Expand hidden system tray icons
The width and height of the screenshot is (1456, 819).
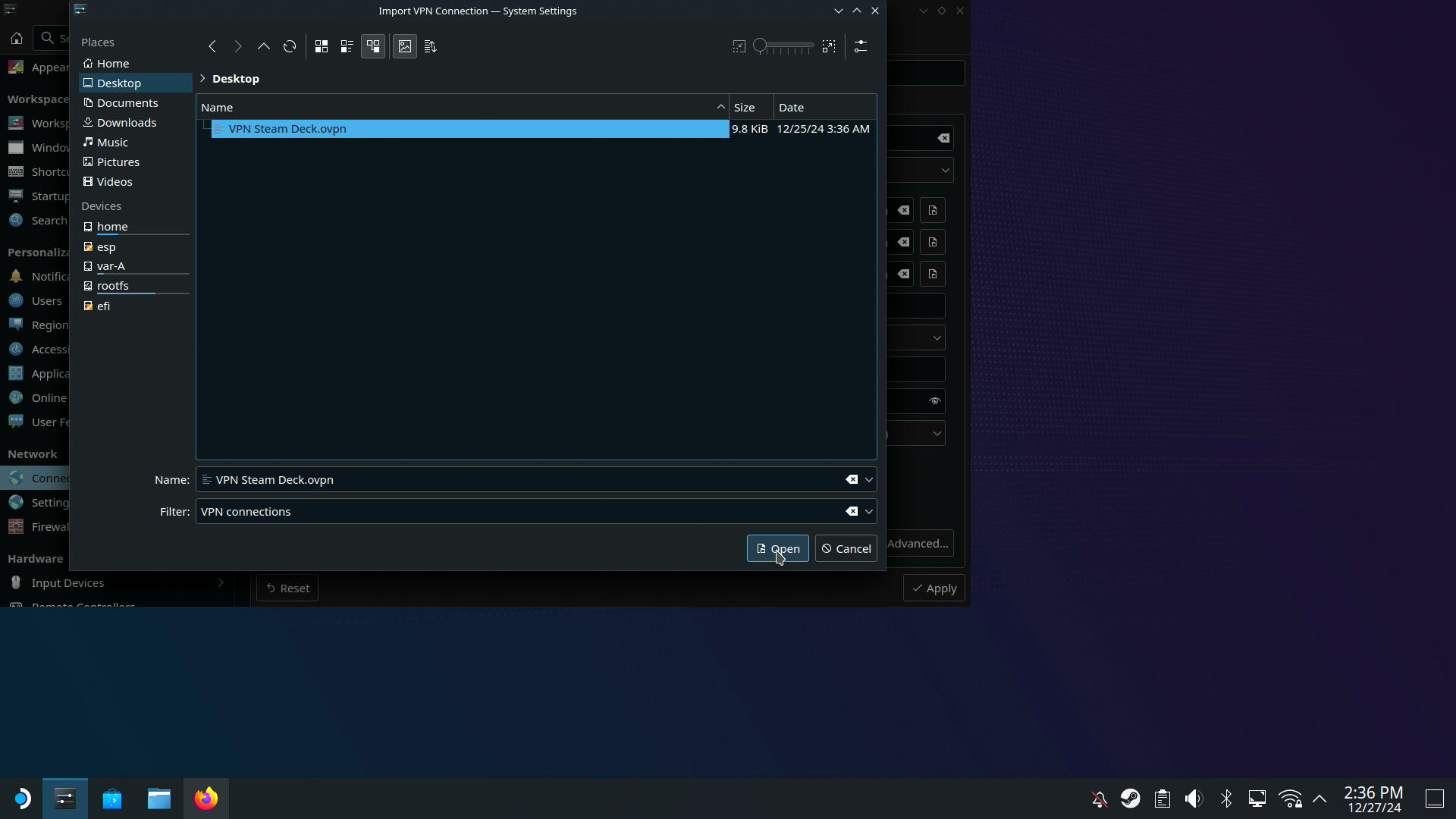pyautogui.click(x=1319, y=799)
